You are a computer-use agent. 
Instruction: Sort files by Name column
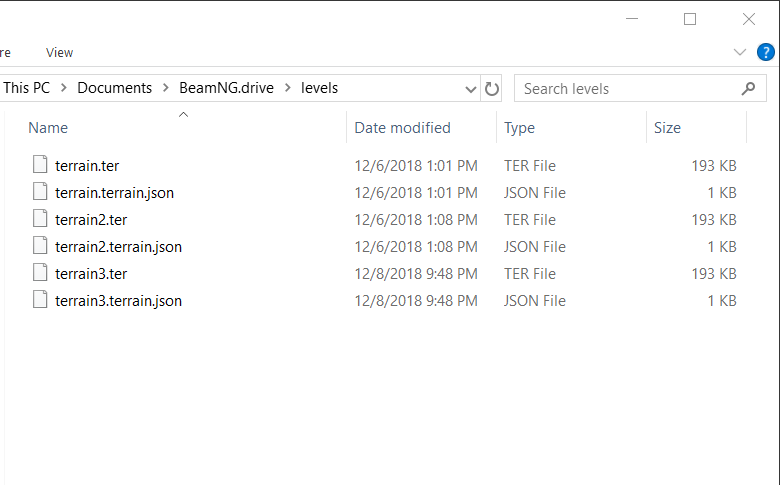coord(48,128)
